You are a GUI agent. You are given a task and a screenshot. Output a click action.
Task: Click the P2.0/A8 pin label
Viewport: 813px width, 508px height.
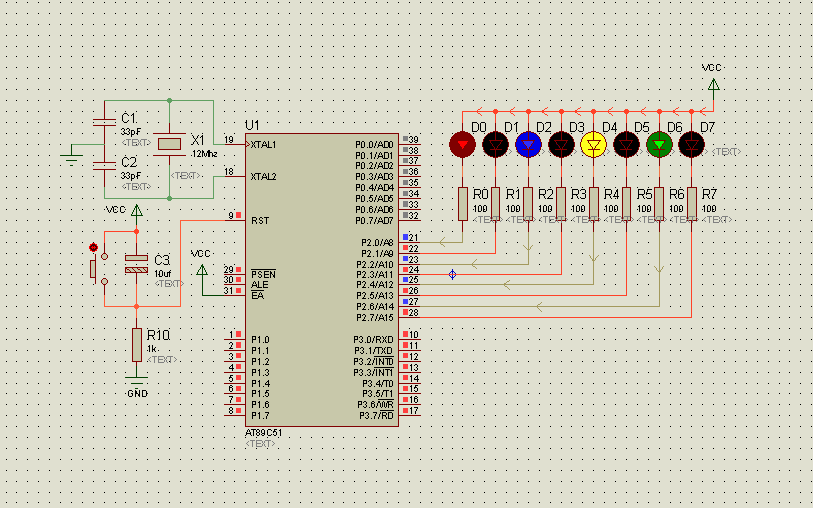point(377,242)
